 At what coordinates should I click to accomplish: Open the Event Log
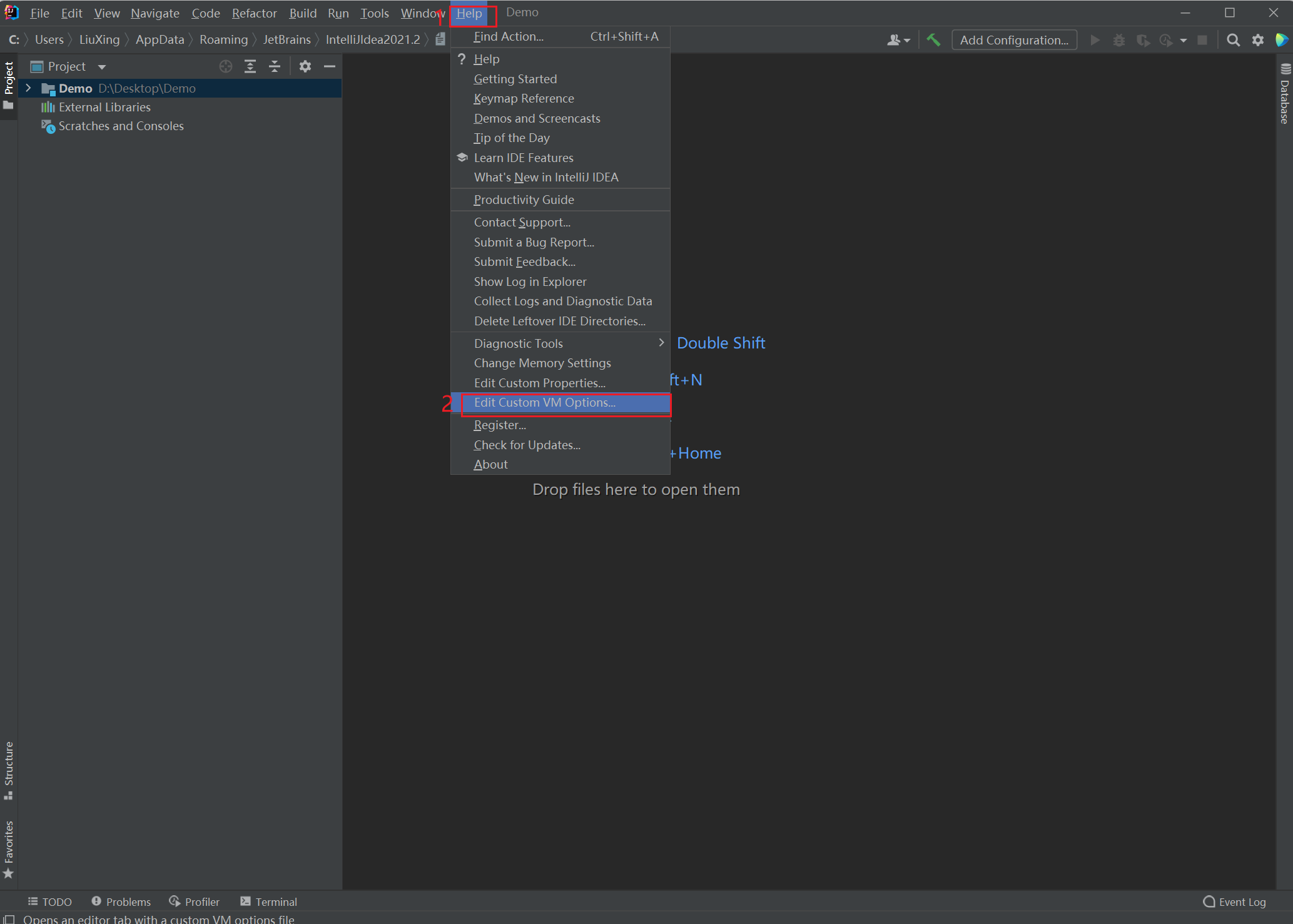pyautogui.click(x=1234, y=901)
